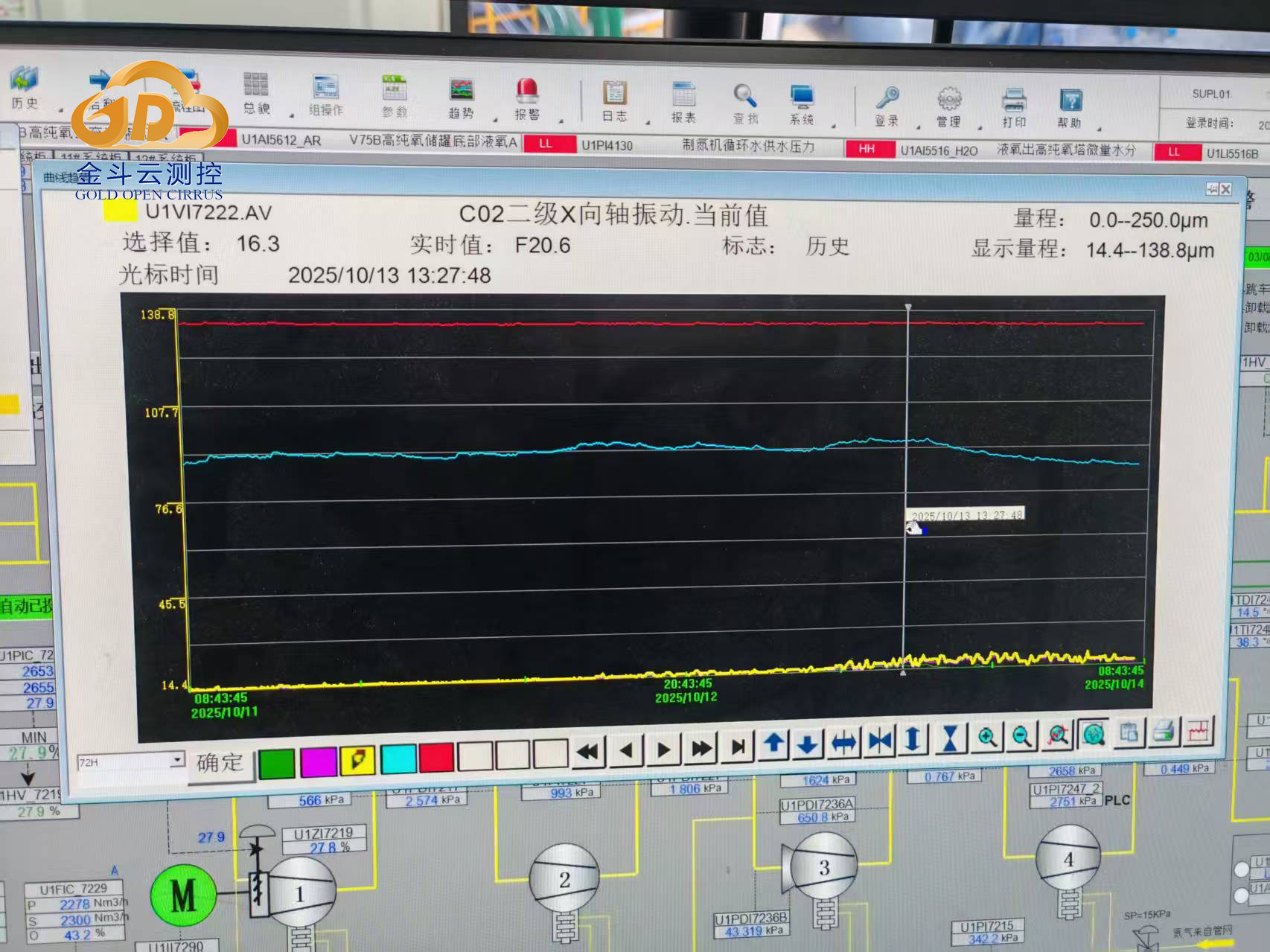1270x952 pixels.
Task: Click the horizontal expand arrows icon
Action: point(843,742)
